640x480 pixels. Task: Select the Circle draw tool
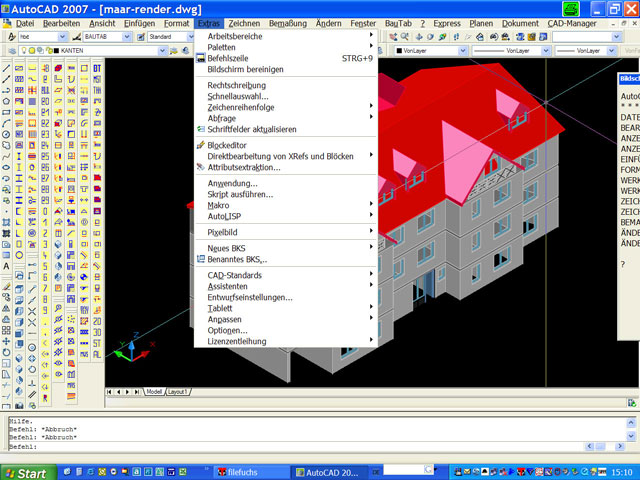tap(6, 134)
